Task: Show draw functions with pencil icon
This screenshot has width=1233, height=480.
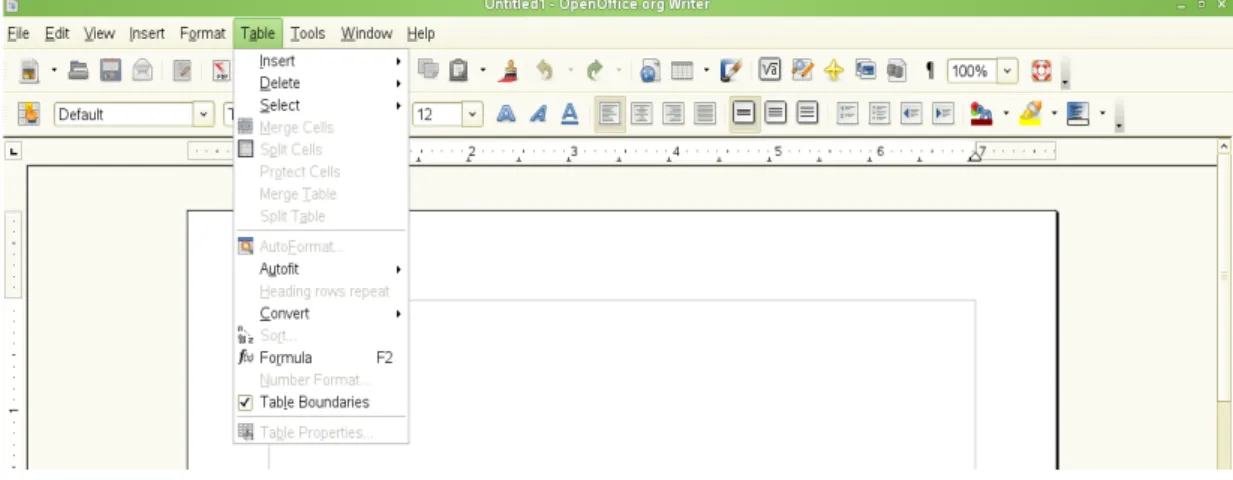Action: (731, 71)
